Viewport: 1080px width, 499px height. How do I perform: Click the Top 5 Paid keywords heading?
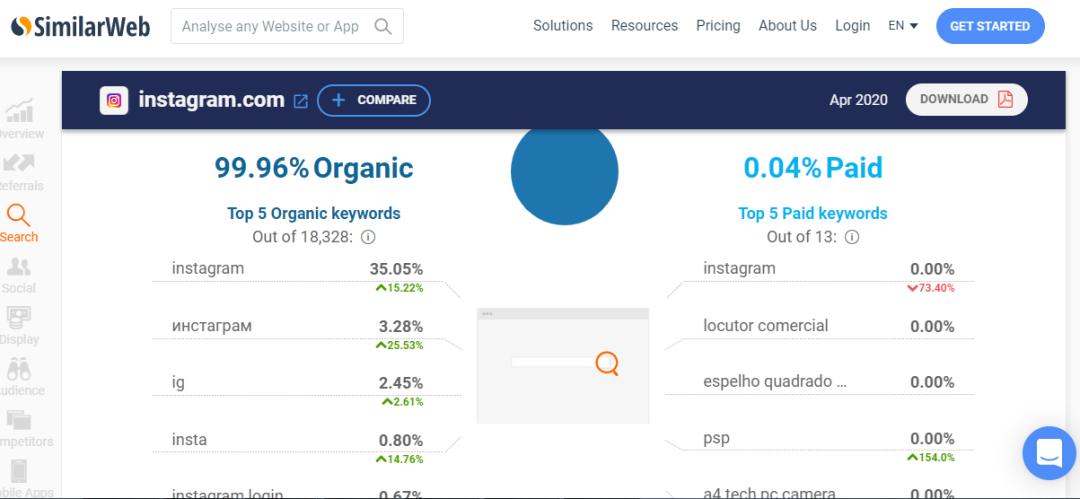click(x=813, y=214)
